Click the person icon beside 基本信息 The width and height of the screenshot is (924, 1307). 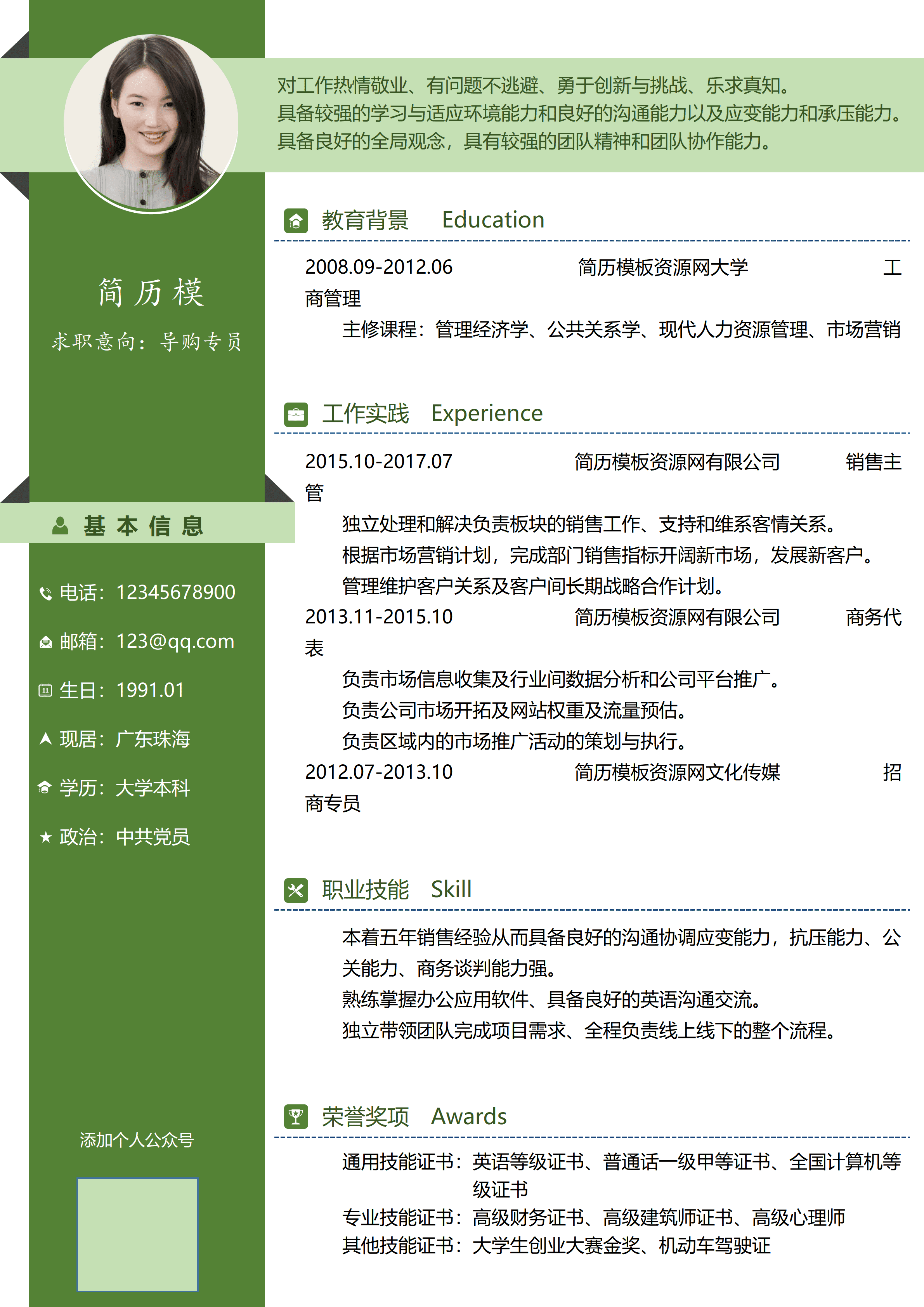click(60, 526)
